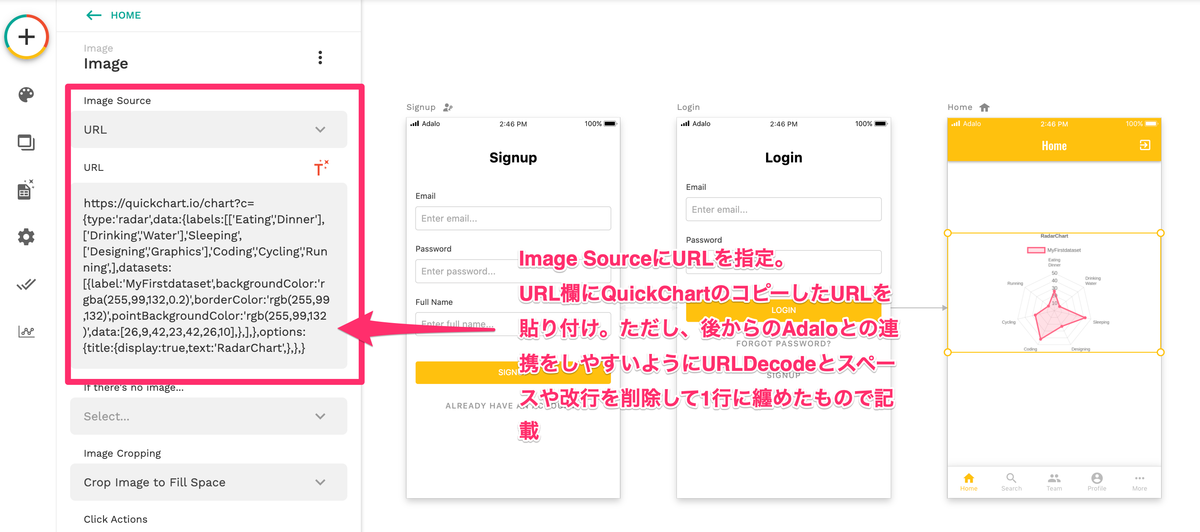Click the Search tab in bottom tab bar

(1011, 482)
